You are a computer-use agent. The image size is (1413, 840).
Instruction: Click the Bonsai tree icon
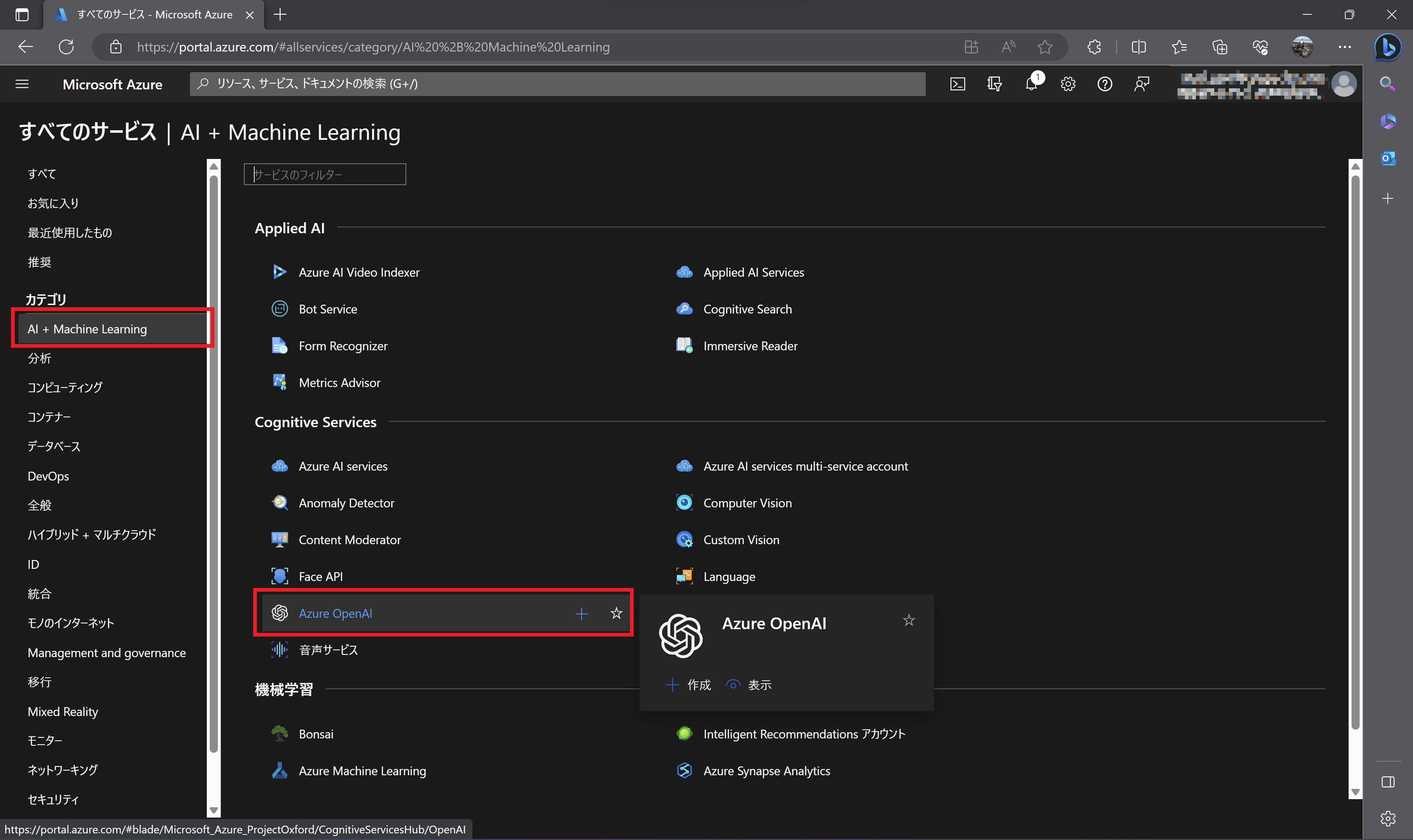click(x=280, y=734)
